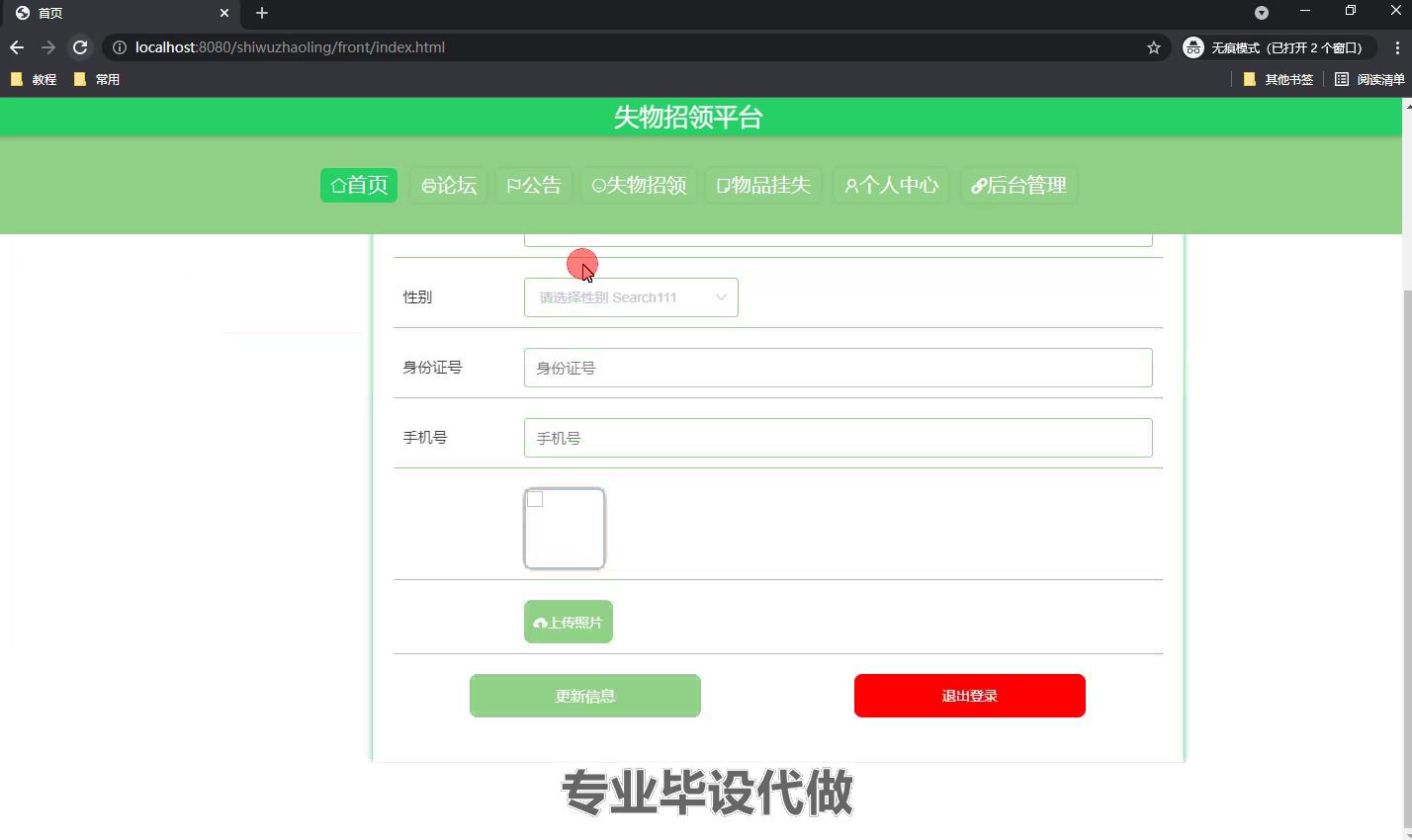Open the tab search dropdown arrow
This screenshot has width=1412, height=840.
1261,13
